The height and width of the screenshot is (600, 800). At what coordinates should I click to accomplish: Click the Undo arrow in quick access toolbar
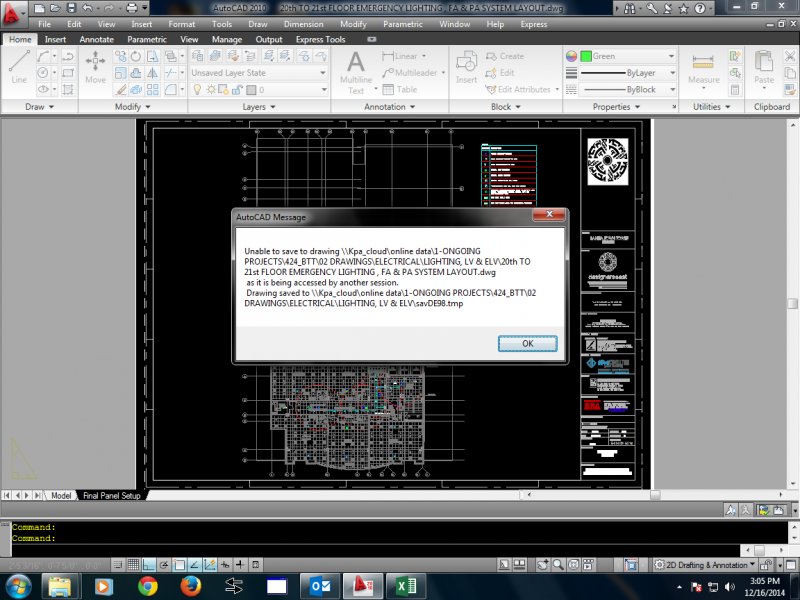point(87,8)
